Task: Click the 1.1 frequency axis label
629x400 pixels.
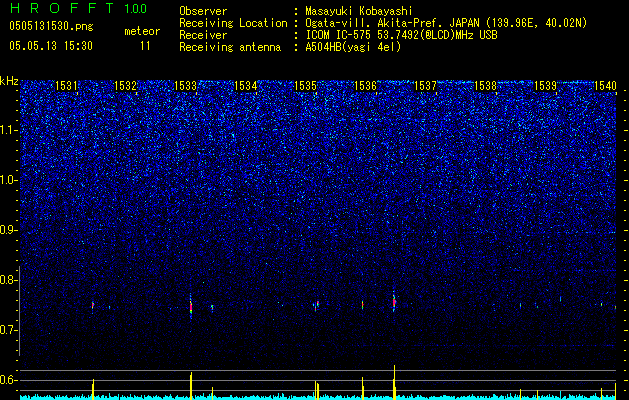Action: click(9, 130)
